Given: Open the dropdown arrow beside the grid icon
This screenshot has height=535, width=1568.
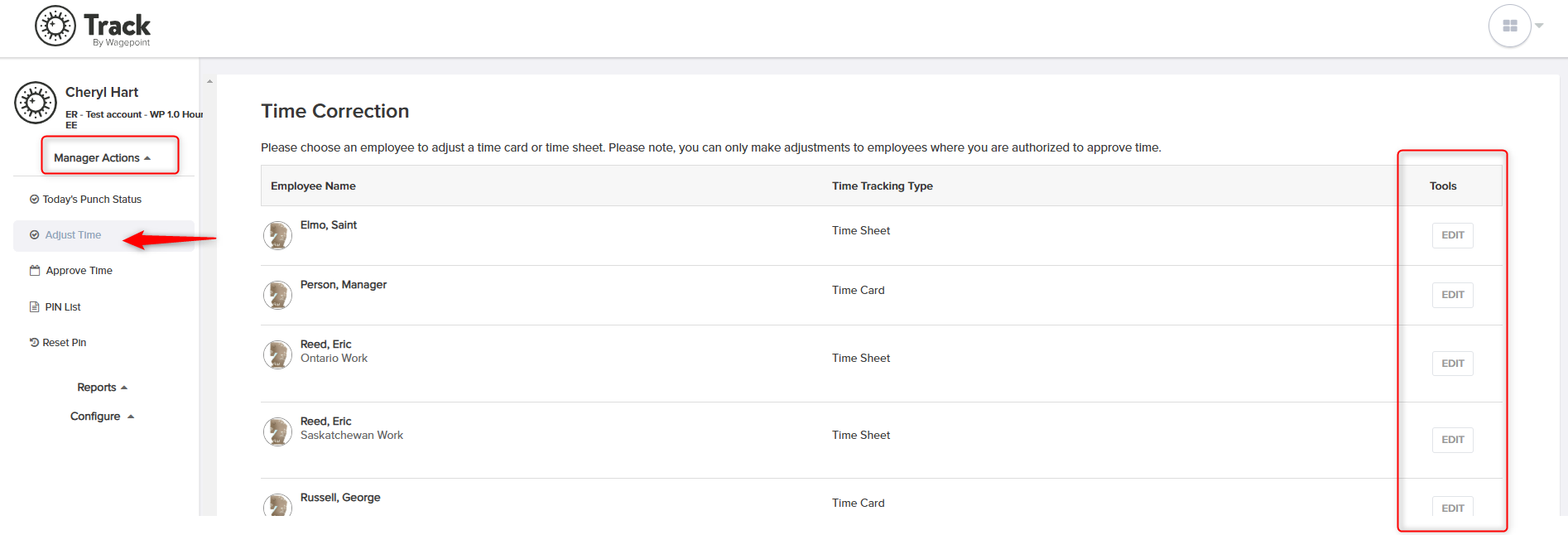Looking at the screenshot, I should (x=1539, y=26).
